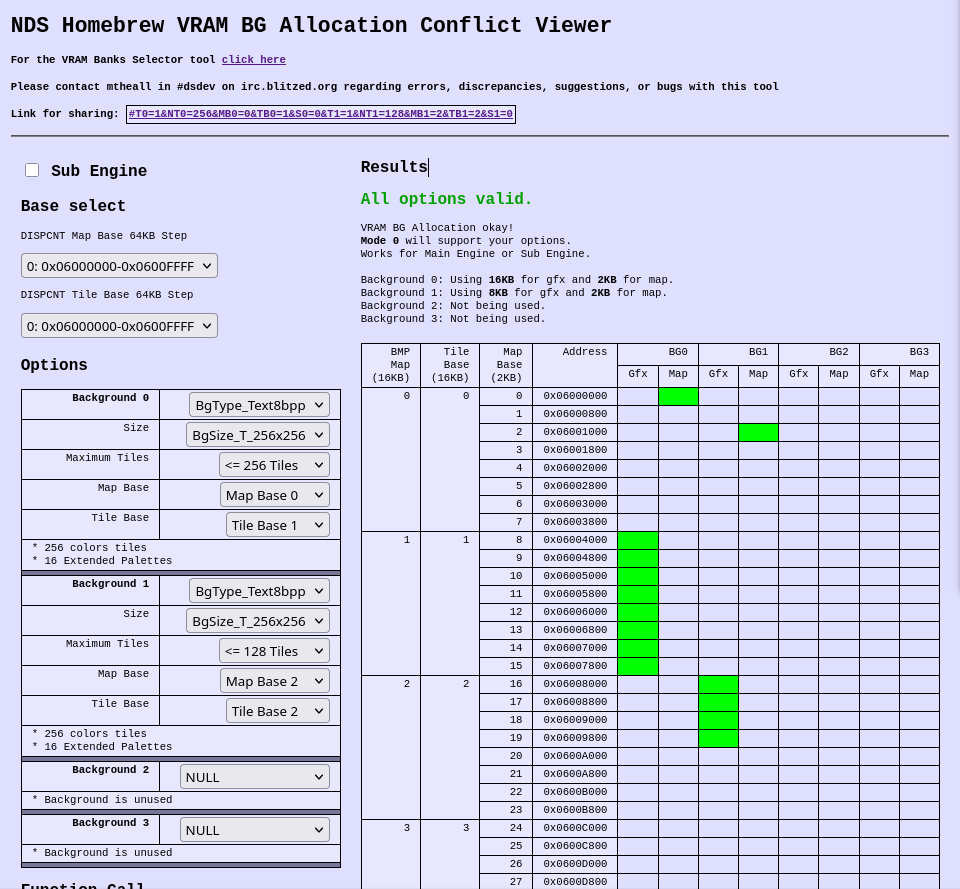Open the Tile Base 1 dropdown for Background 0
The width and height of the screenshot is (960, 889).
(277, 524)
